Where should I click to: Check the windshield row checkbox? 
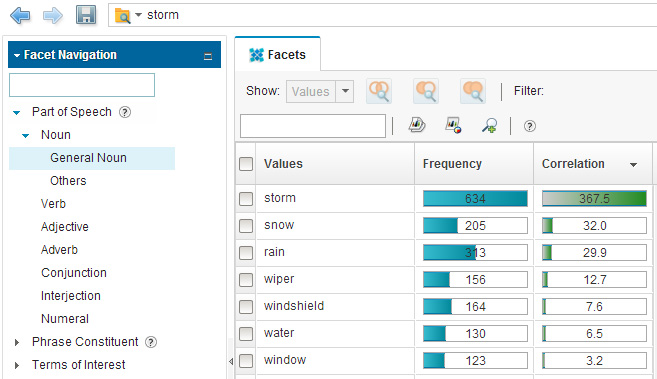[246, 307]
